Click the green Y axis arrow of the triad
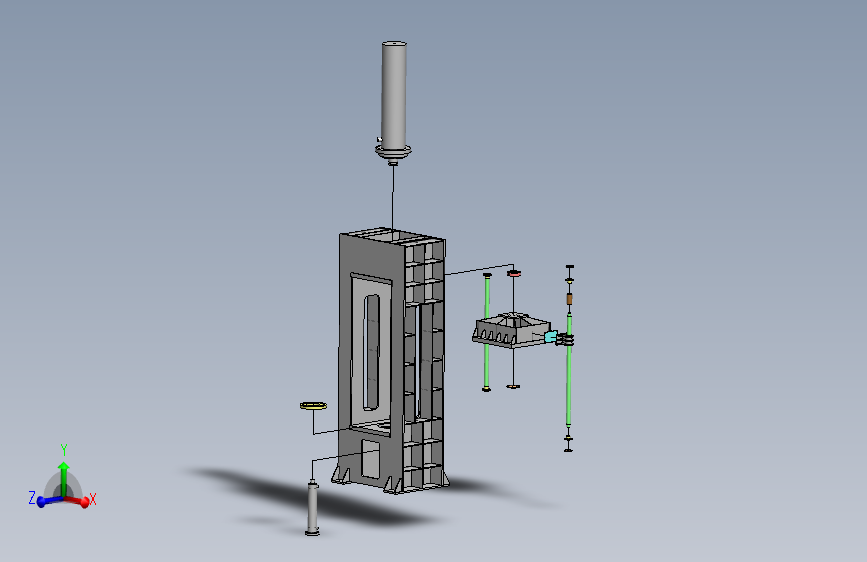The image size is (867, 562). [64, 478]
